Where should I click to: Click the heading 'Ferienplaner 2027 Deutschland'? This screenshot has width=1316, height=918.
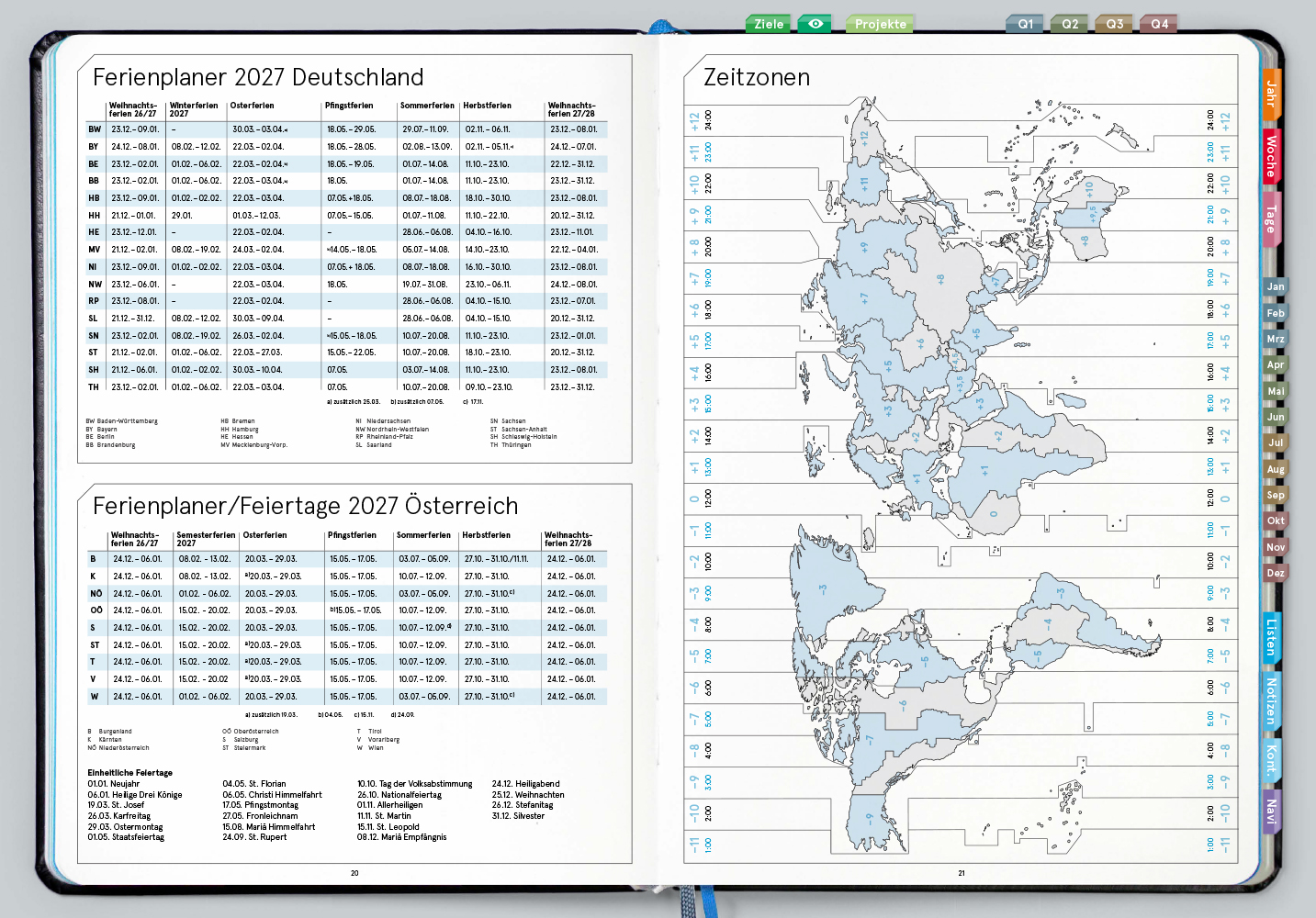tap(258, 77)
